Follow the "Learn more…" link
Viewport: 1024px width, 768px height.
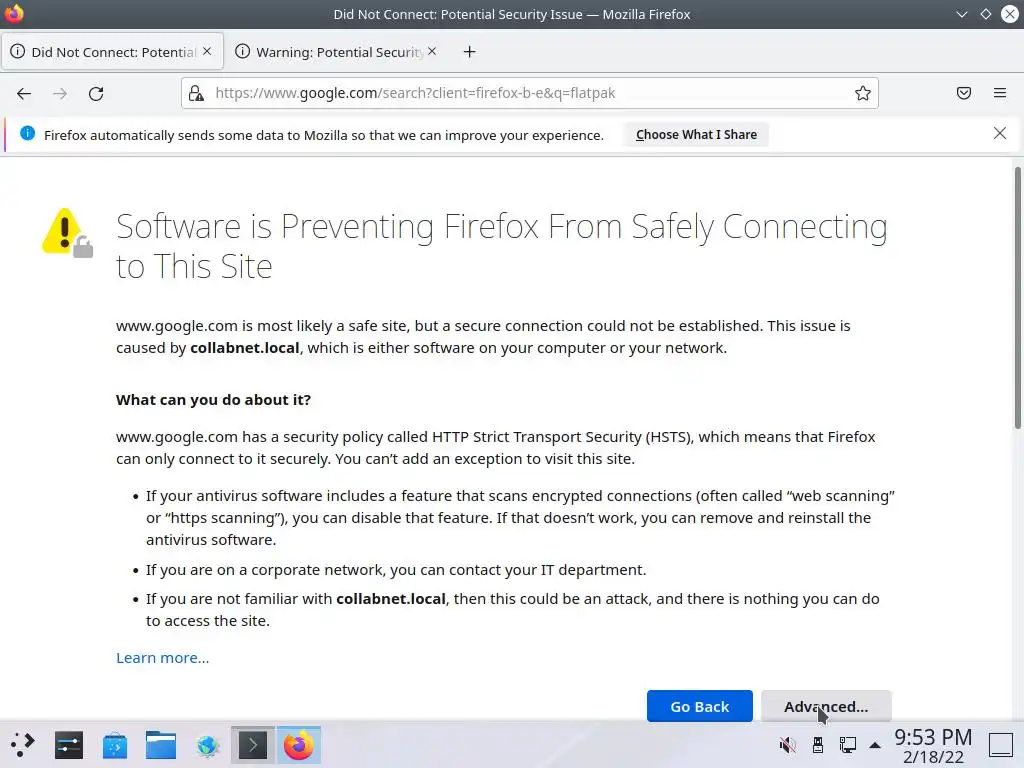tap(162, 657)
